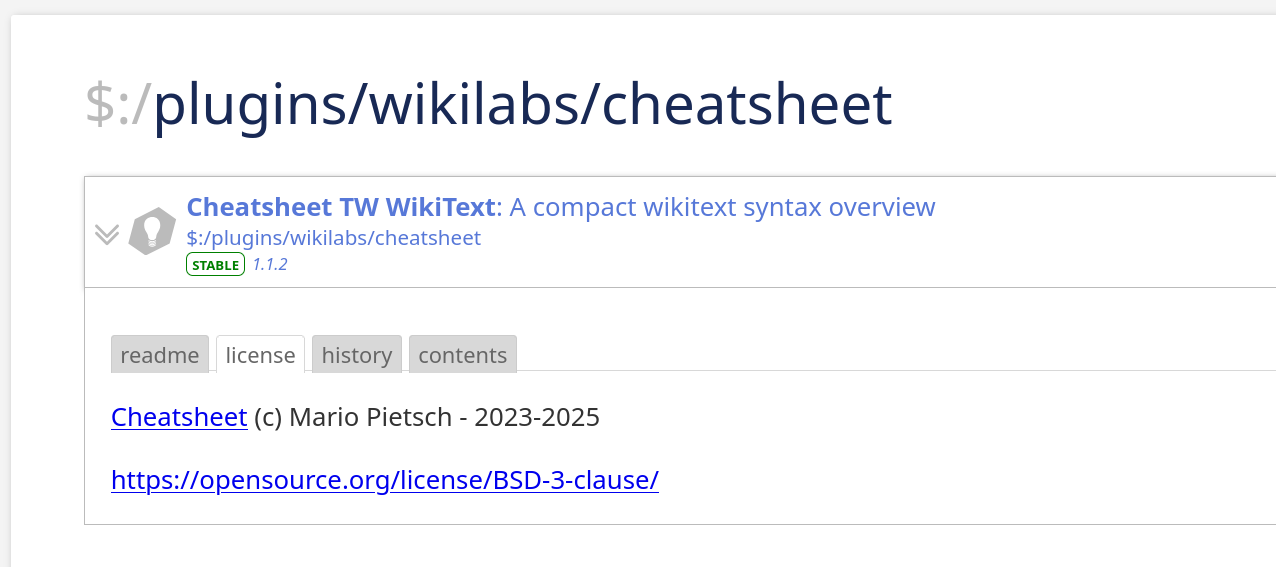1276x567 pixels.
Task: Click the 2023-2025 copyright years
Action: coord(537,417)
